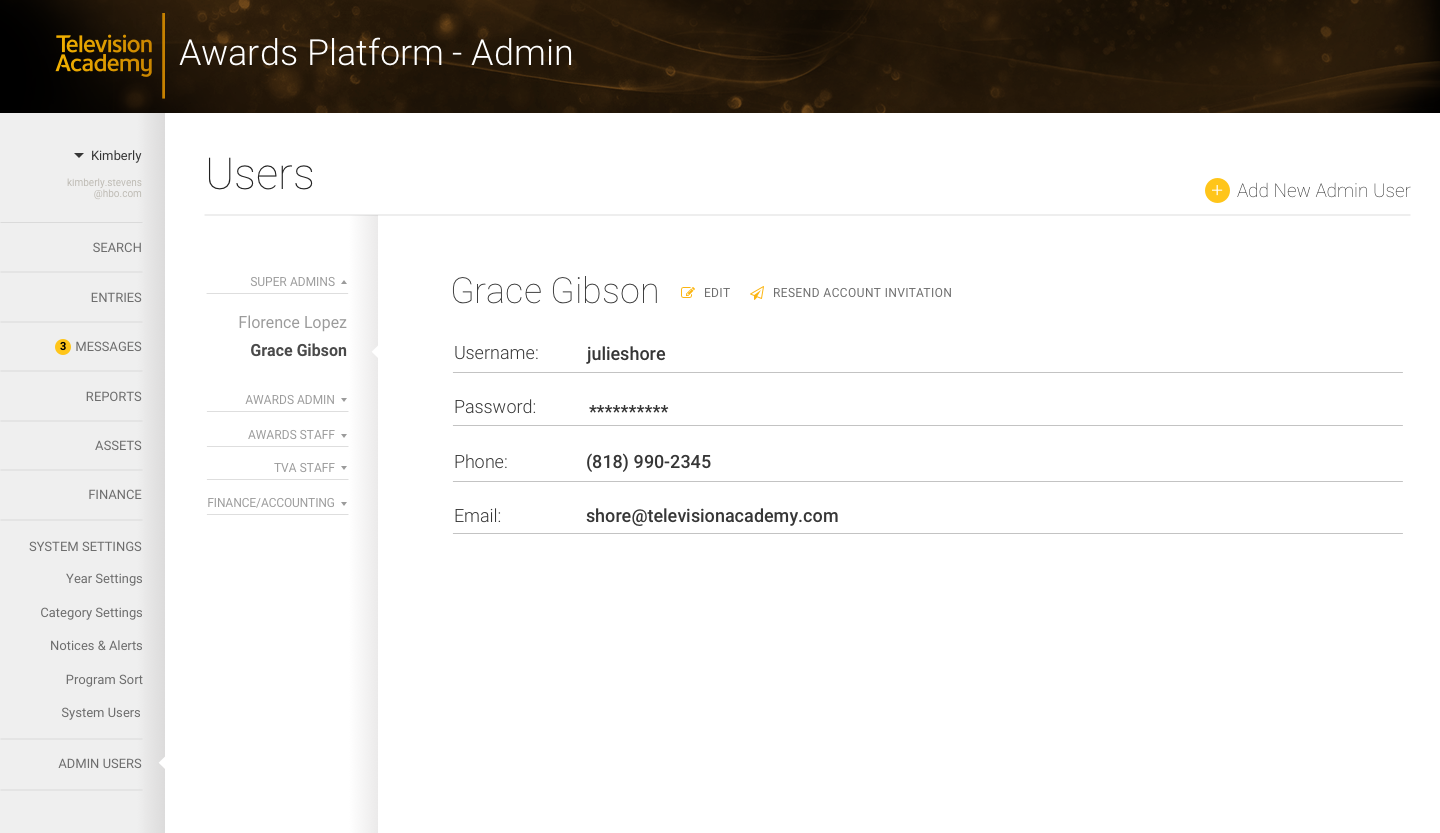Image resolution: width=1440 pixels, height=833 pixels.
Task: Click the EDIT label for Grace Gibson
Action: click(x=717, y=293)
